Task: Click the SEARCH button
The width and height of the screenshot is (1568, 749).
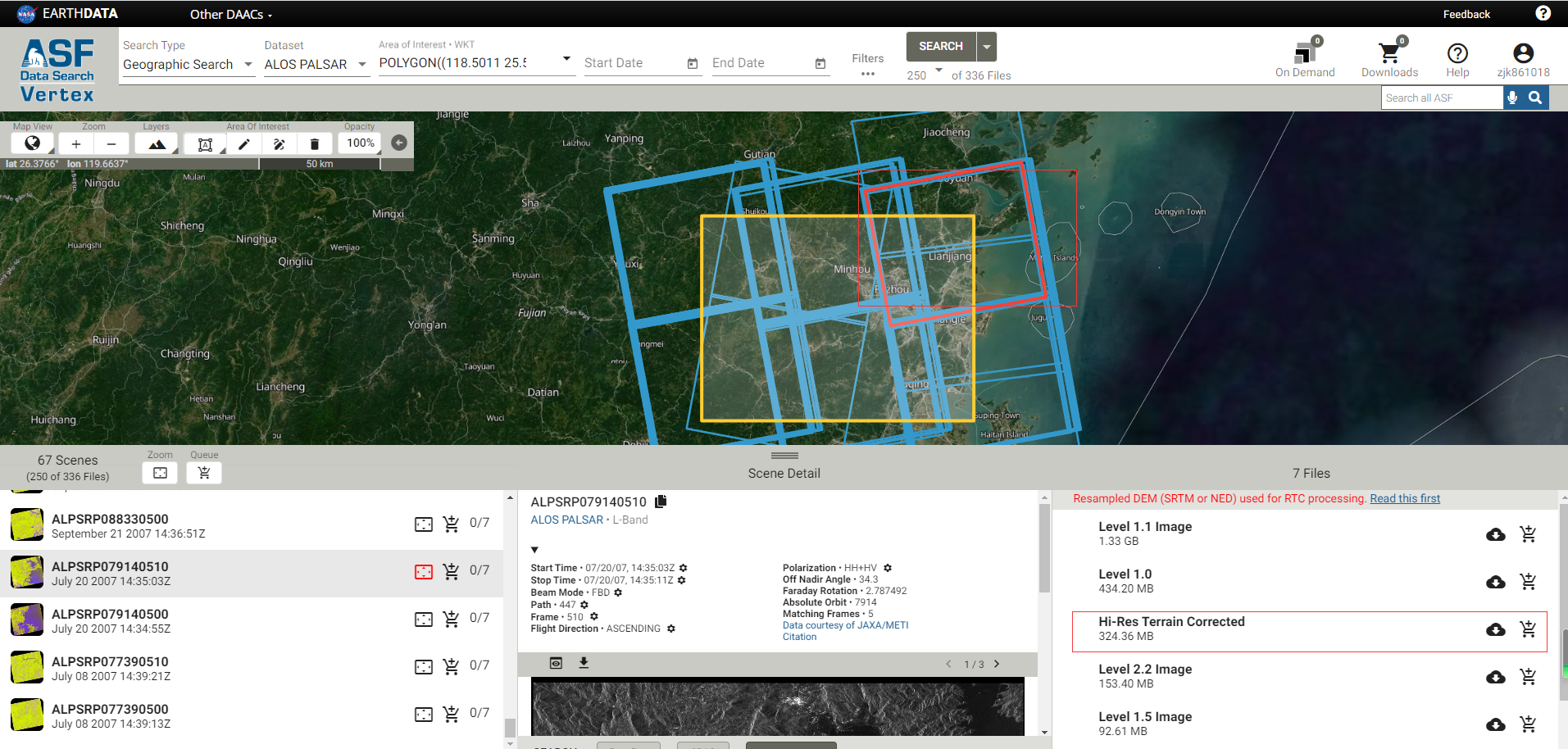Action: (x=941, y=47)
